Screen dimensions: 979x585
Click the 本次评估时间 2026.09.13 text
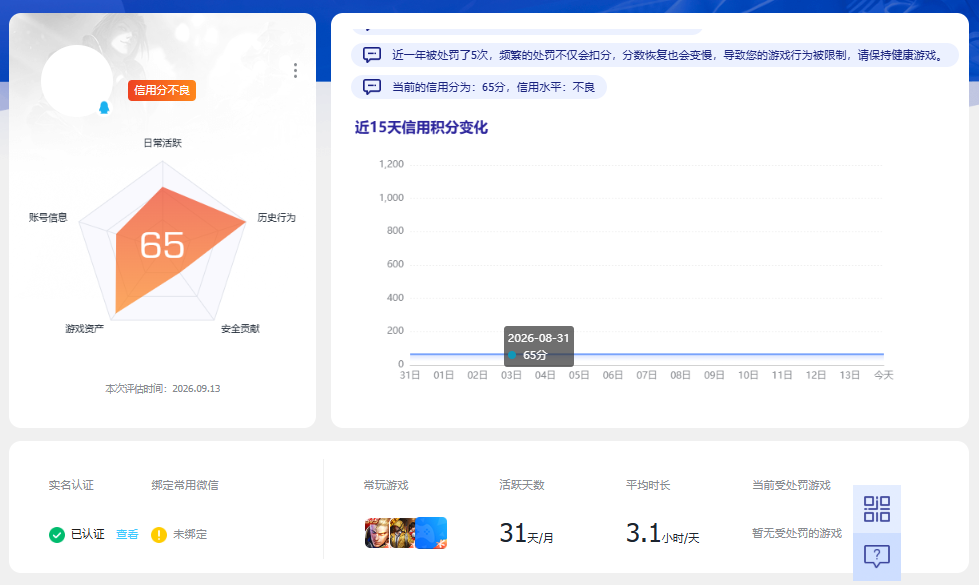coord(162,388)
